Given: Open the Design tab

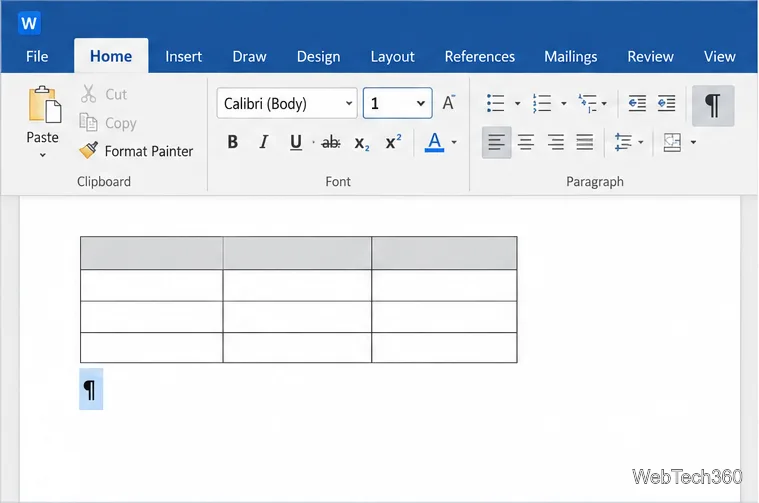Looking at the screenshot, I should pos(319,57).
